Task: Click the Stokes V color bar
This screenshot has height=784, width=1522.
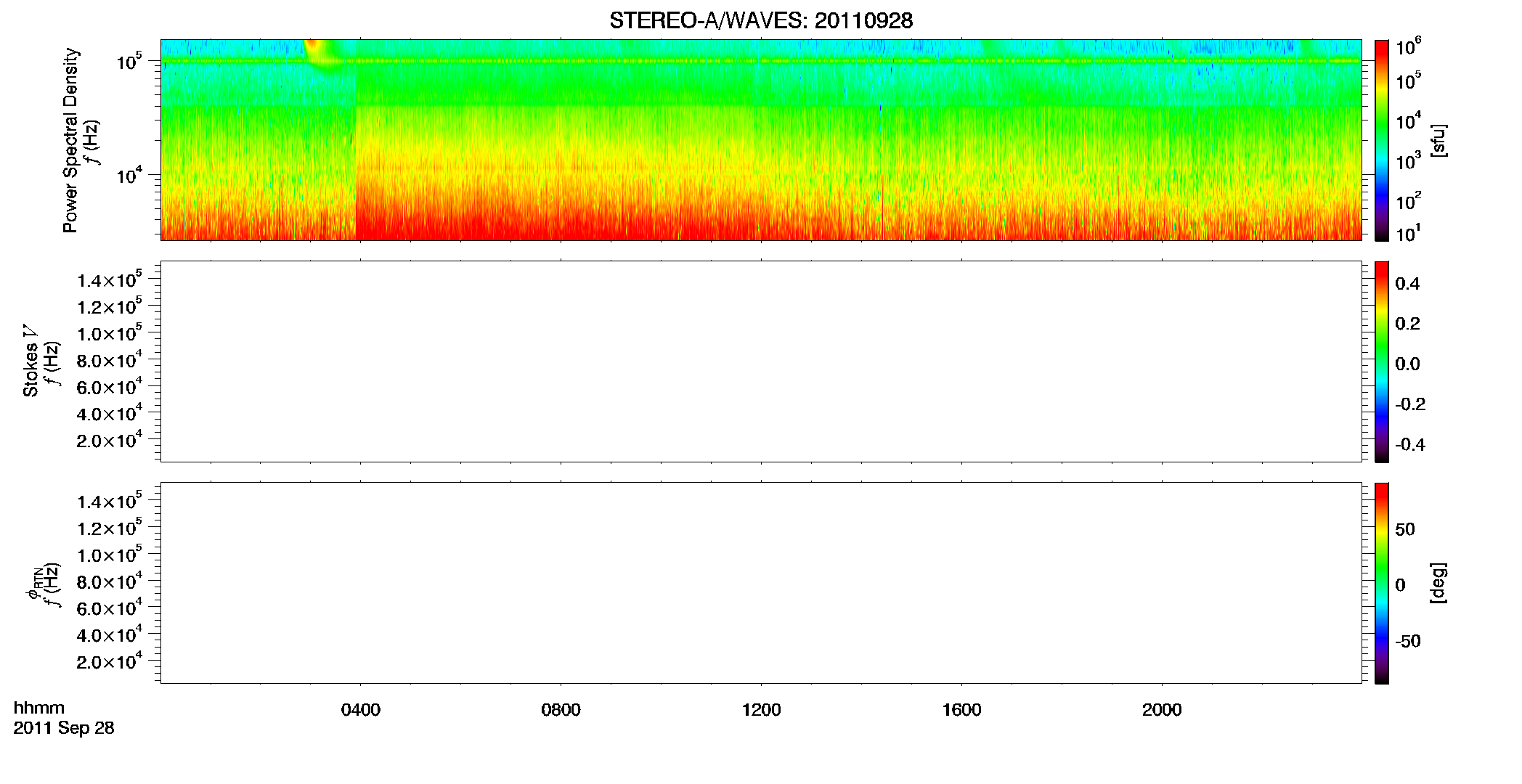Action: coord(1382,362)
